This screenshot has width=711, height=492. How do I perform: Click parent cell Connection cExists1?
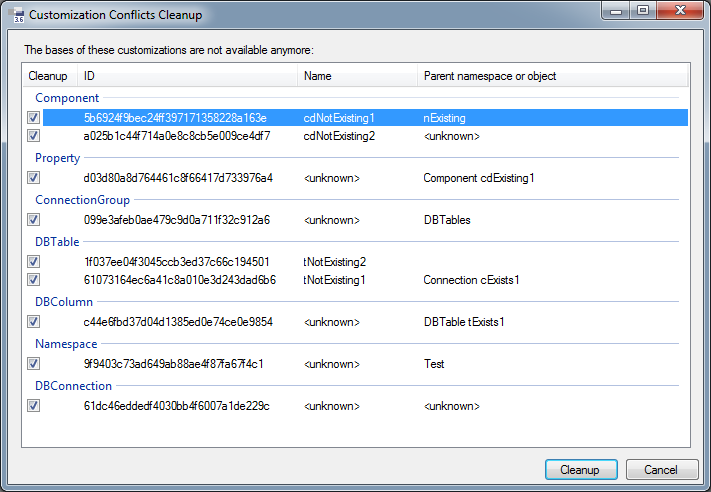471,280
